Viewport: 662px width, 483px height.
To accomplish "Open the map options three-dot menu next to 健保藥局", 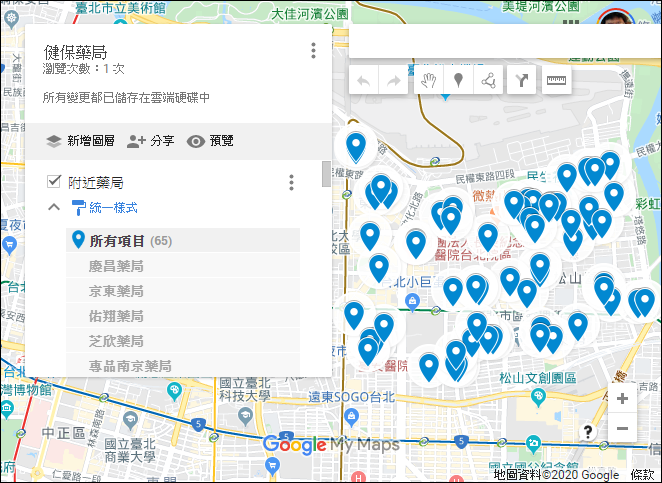I will (313, 51).
